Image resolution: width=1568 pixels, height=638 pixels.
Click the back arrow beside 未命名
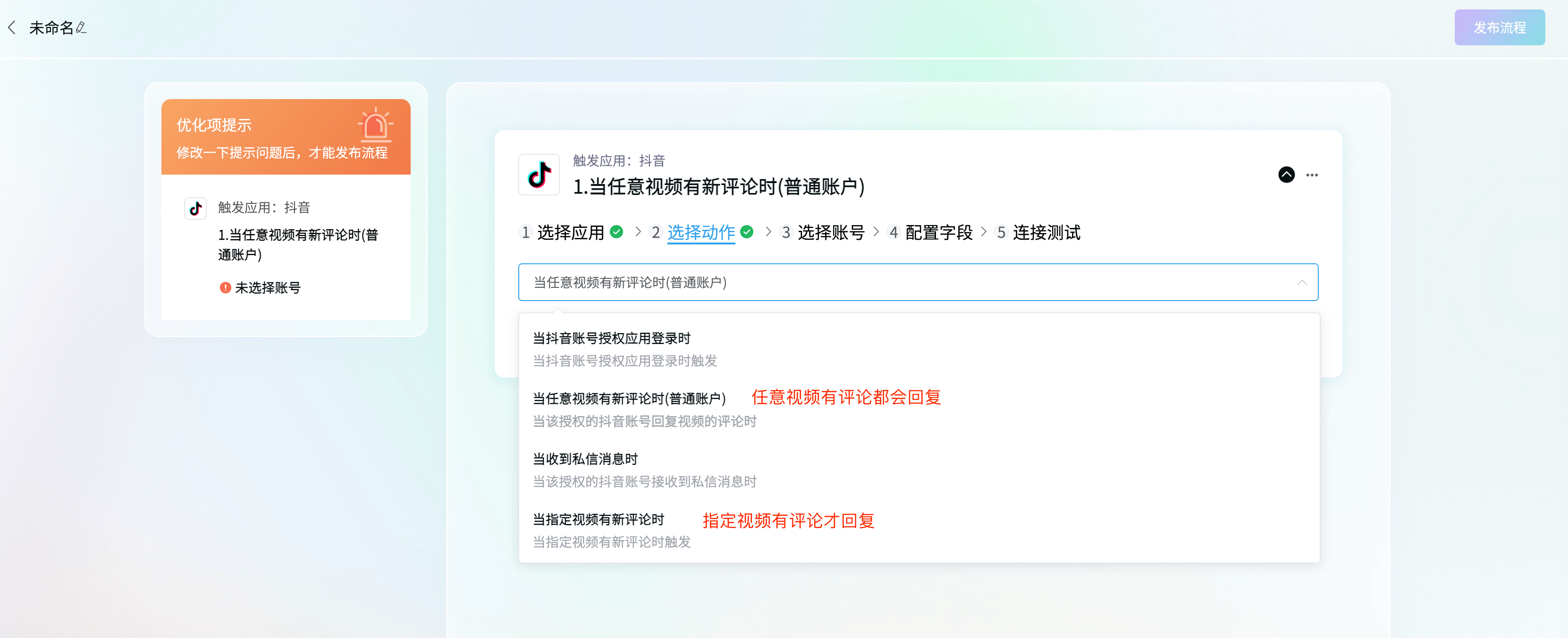12,27
